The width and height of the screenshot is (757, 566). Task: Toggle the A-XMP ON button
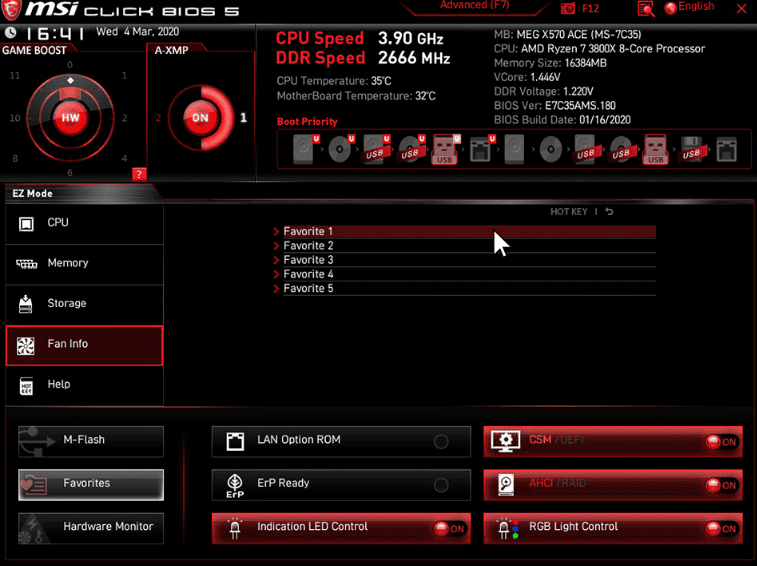(200, 118)
